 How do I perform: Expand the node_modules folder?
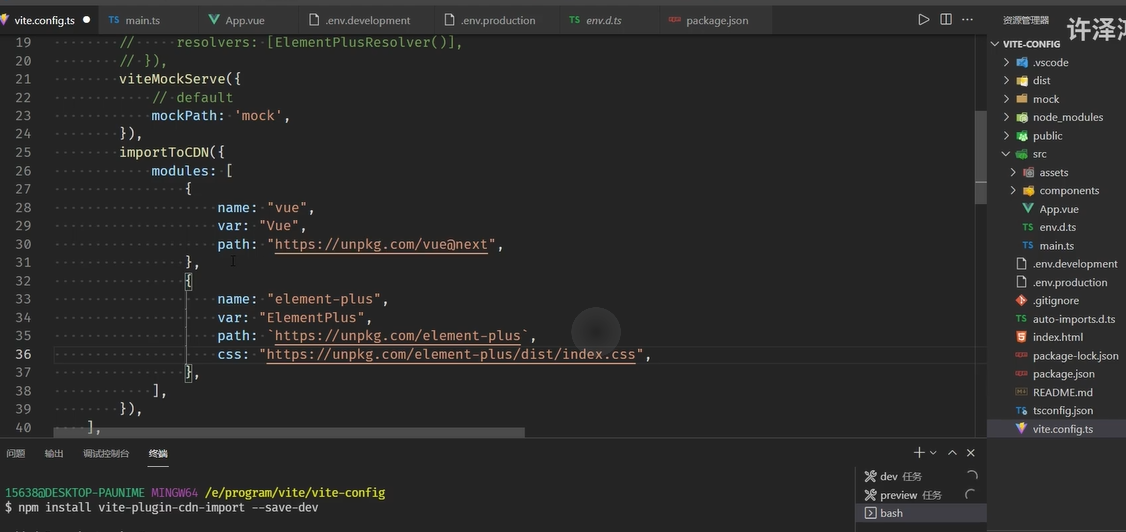click(1006, 117)
